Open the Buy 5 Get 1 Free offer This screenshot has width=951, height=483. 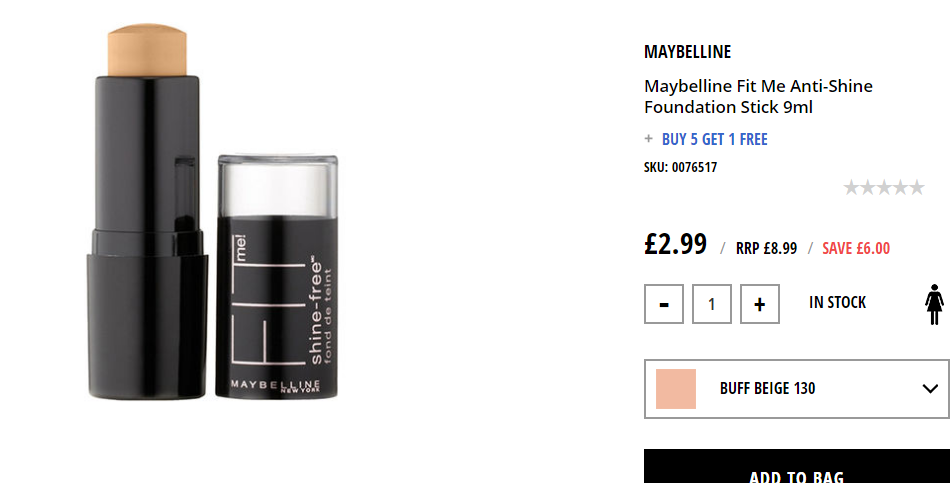click(714, 139)
